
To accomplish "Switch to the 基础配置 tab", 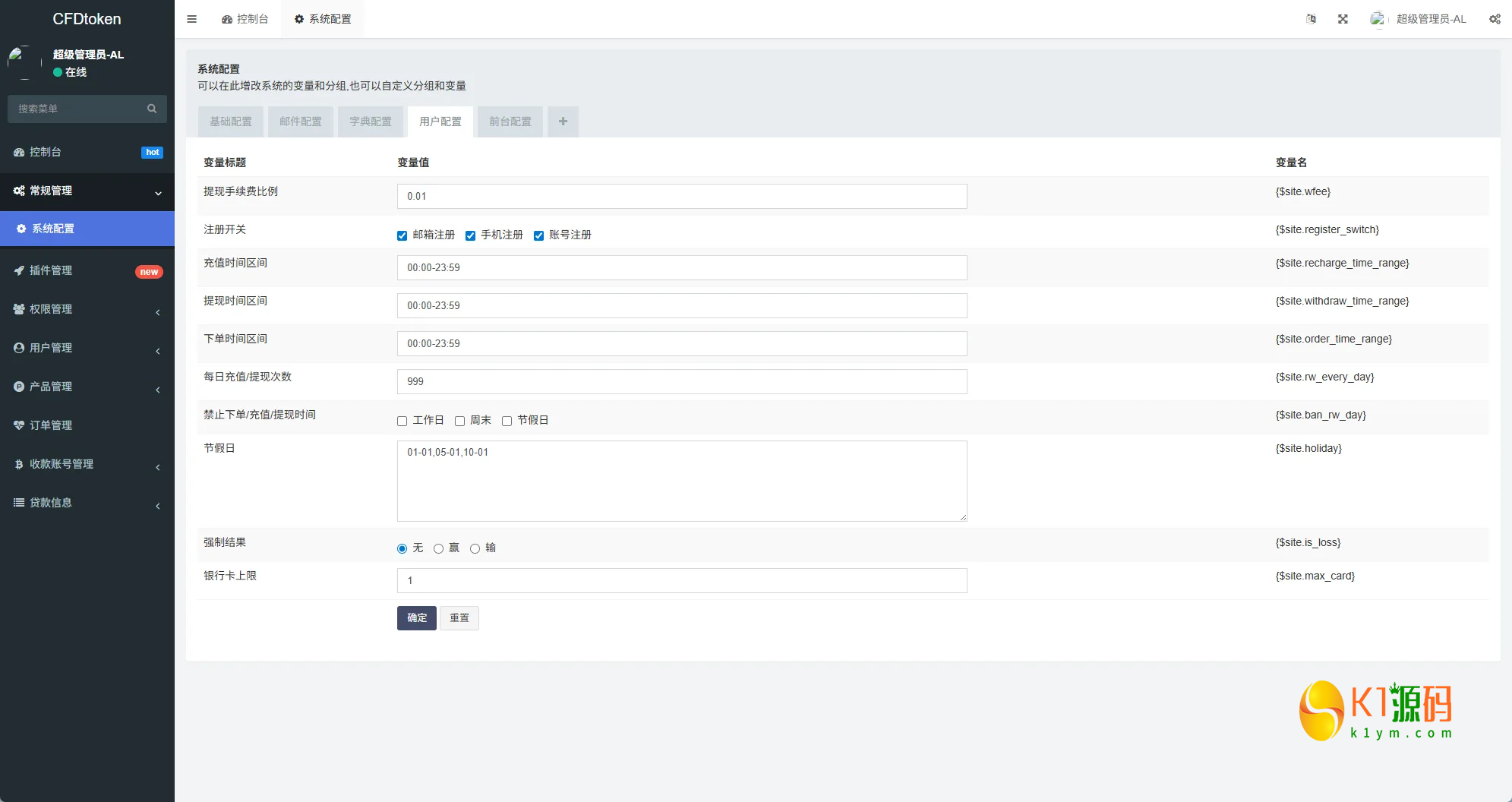I will 231,122.
